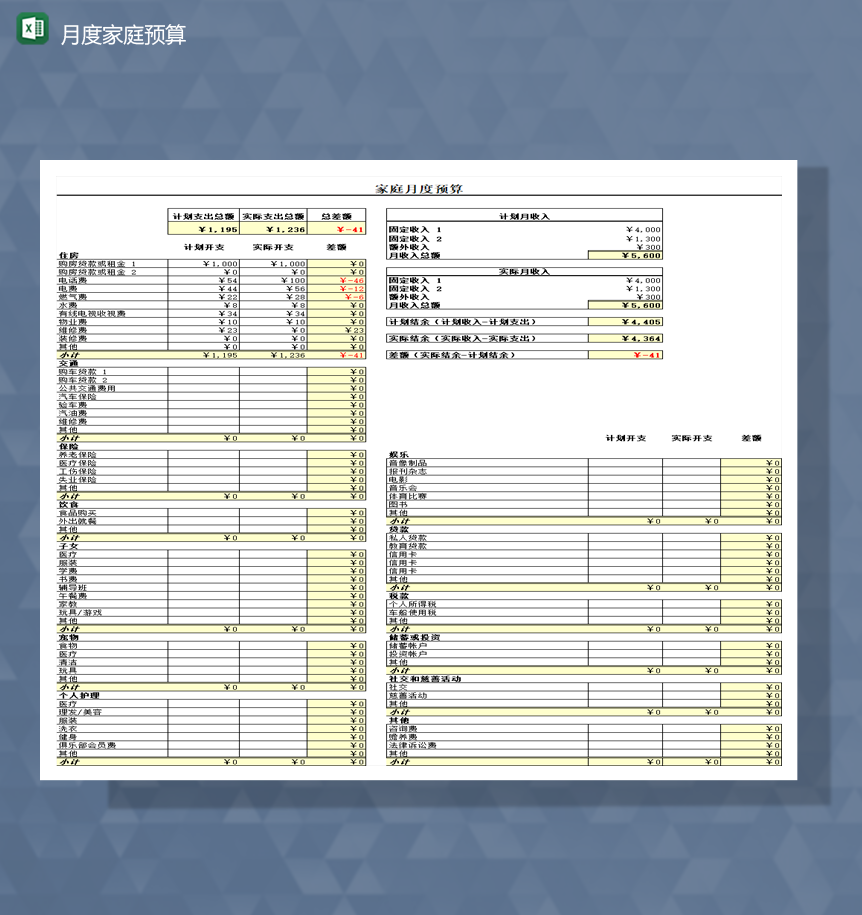Select the 家庭月度预算 title cell

[x=419, y=187]
